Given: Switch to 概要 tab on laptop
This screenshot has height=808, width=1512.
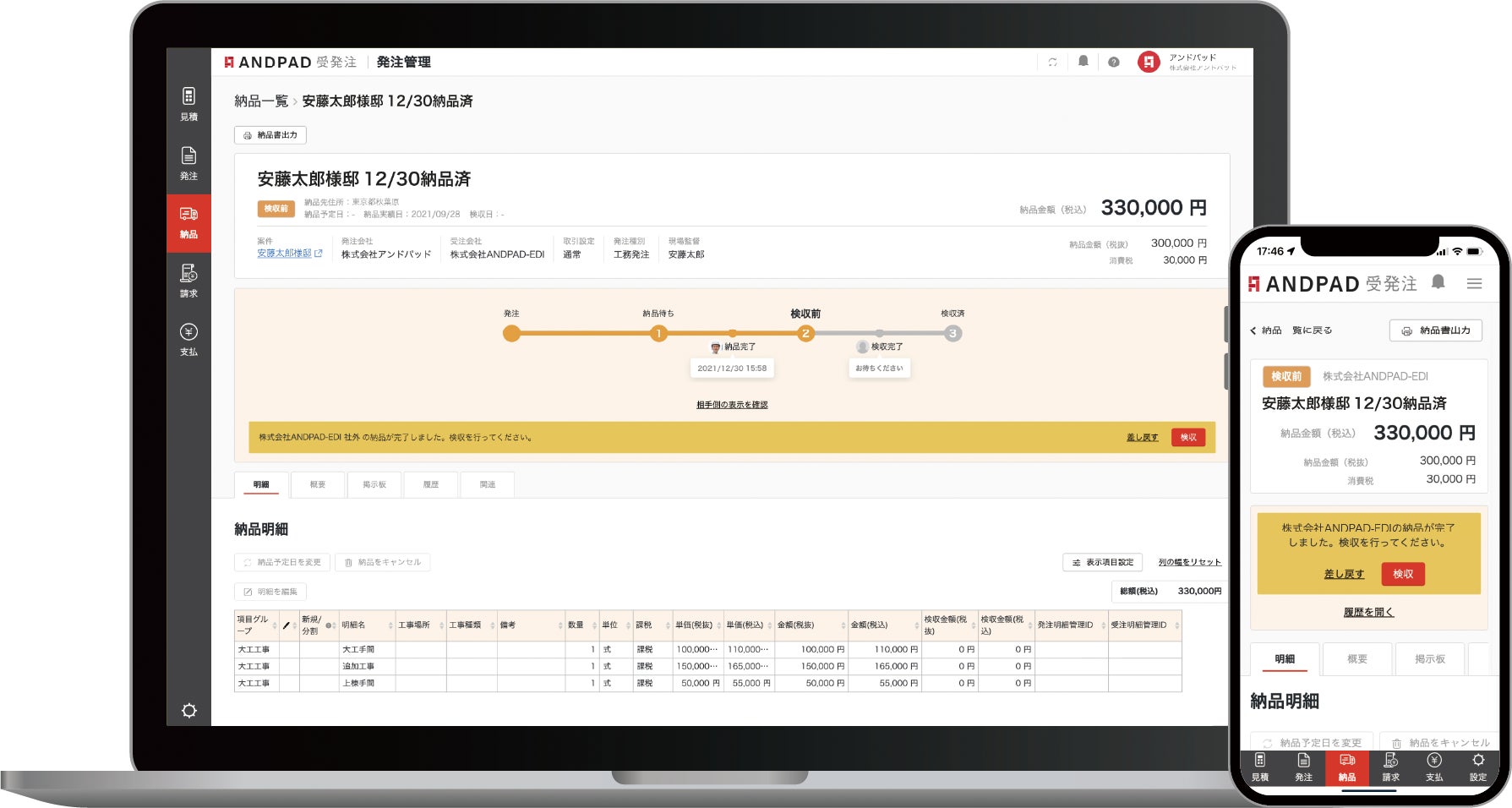Looking at the screenshot, I should point(318,484).
